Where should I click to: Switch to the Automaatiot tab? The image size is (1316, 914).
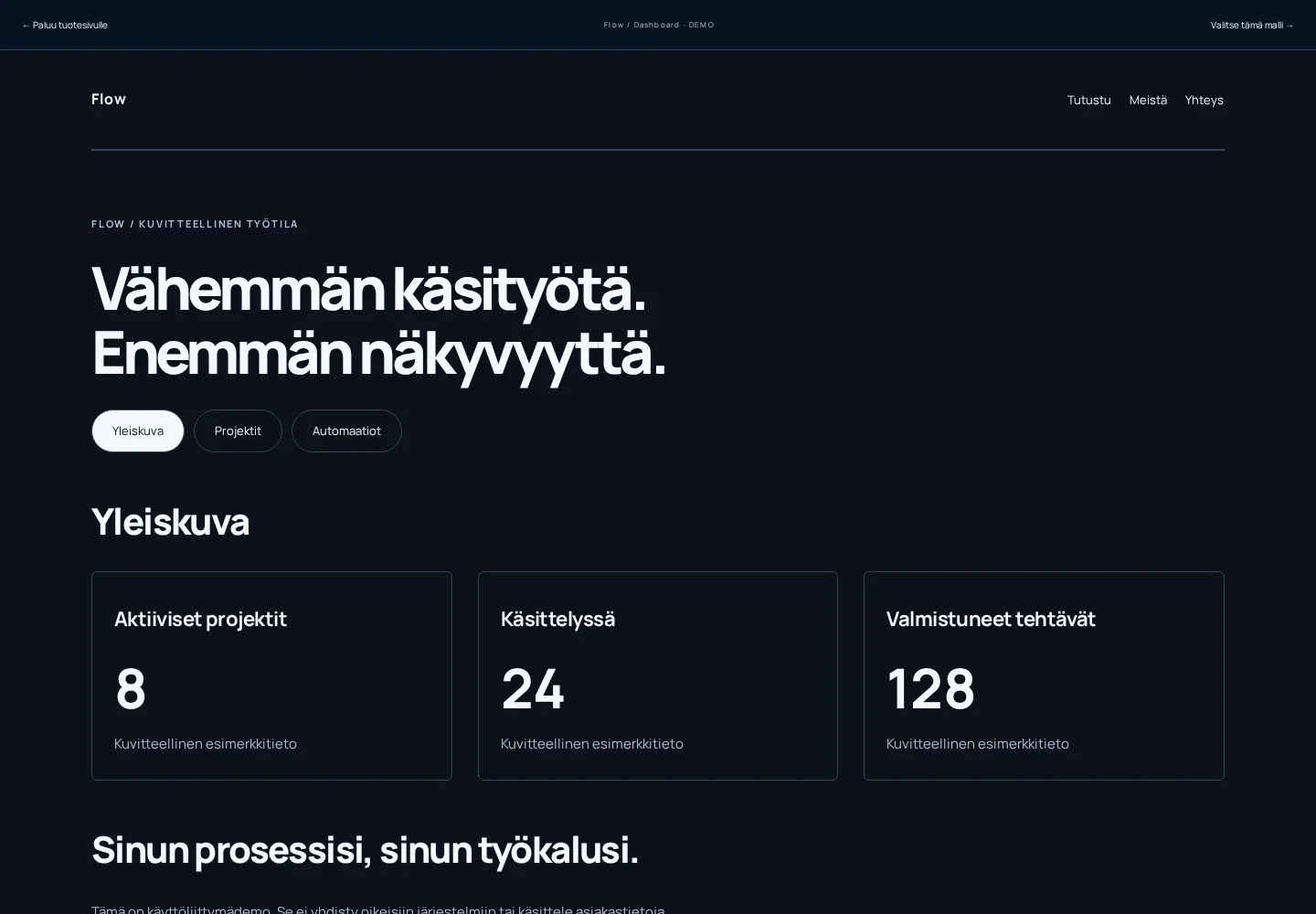(346, 430)
